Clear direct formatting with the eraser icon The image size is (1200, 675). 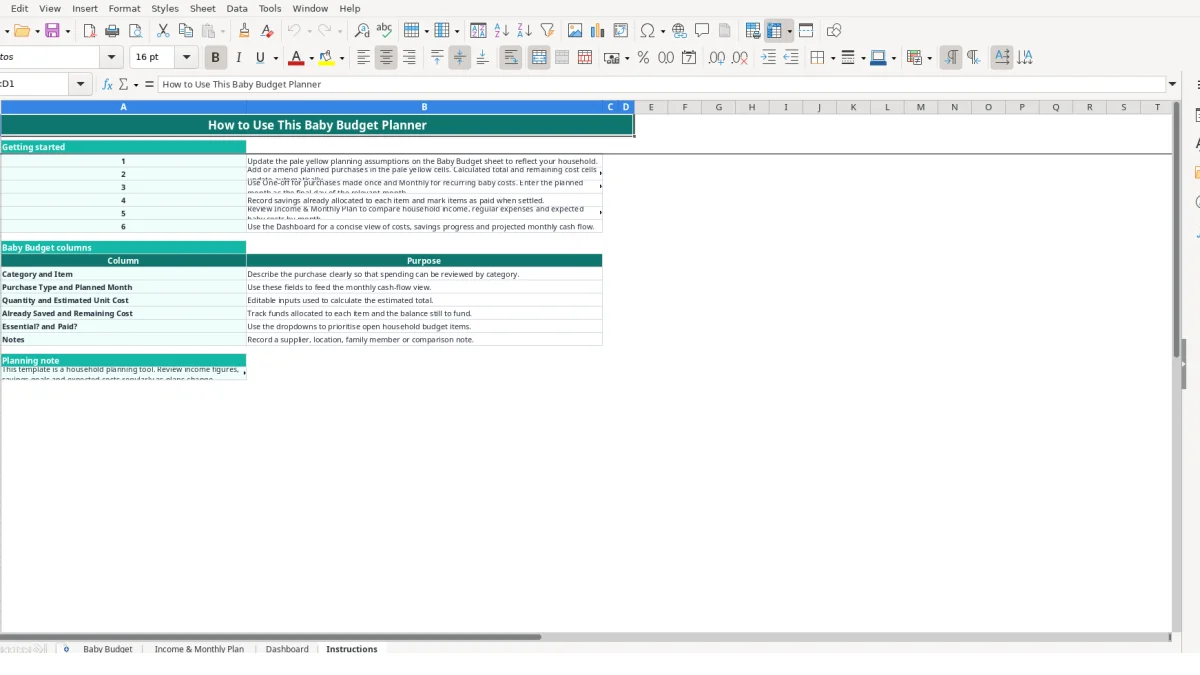point(266,31)
